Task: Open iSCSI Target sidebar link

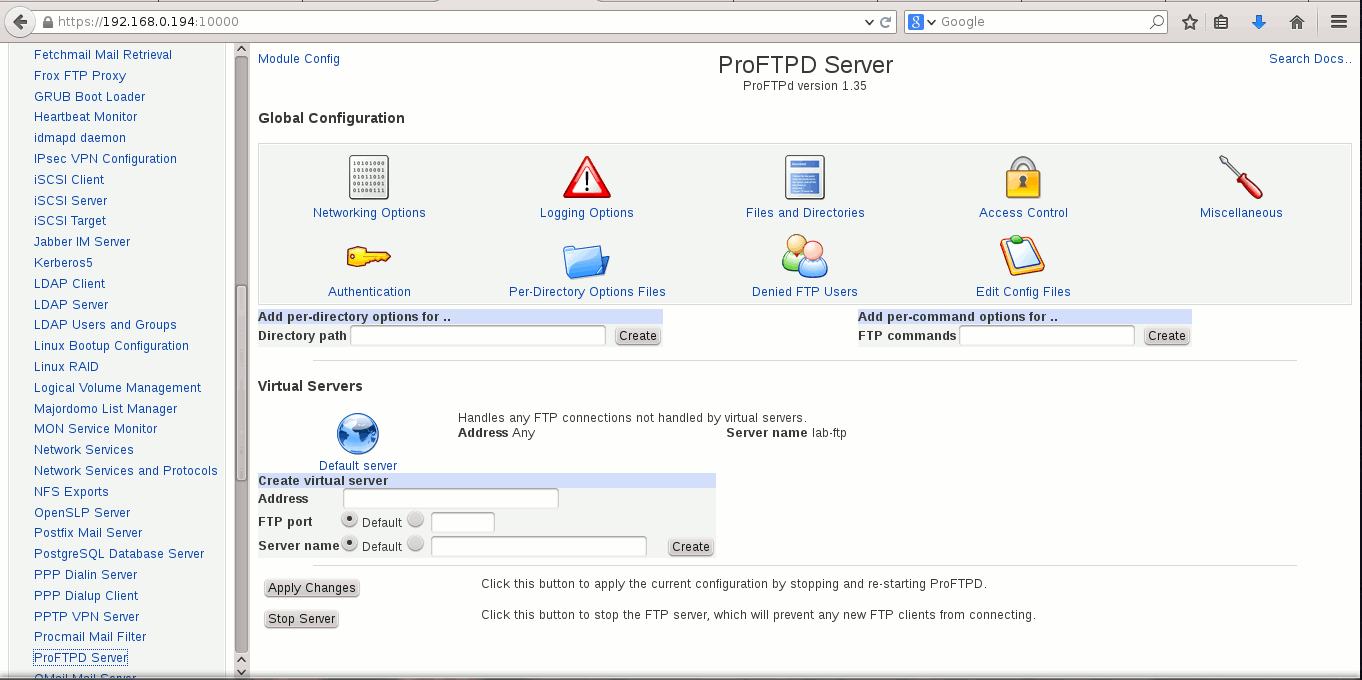Action: click(x=70, y=221)
